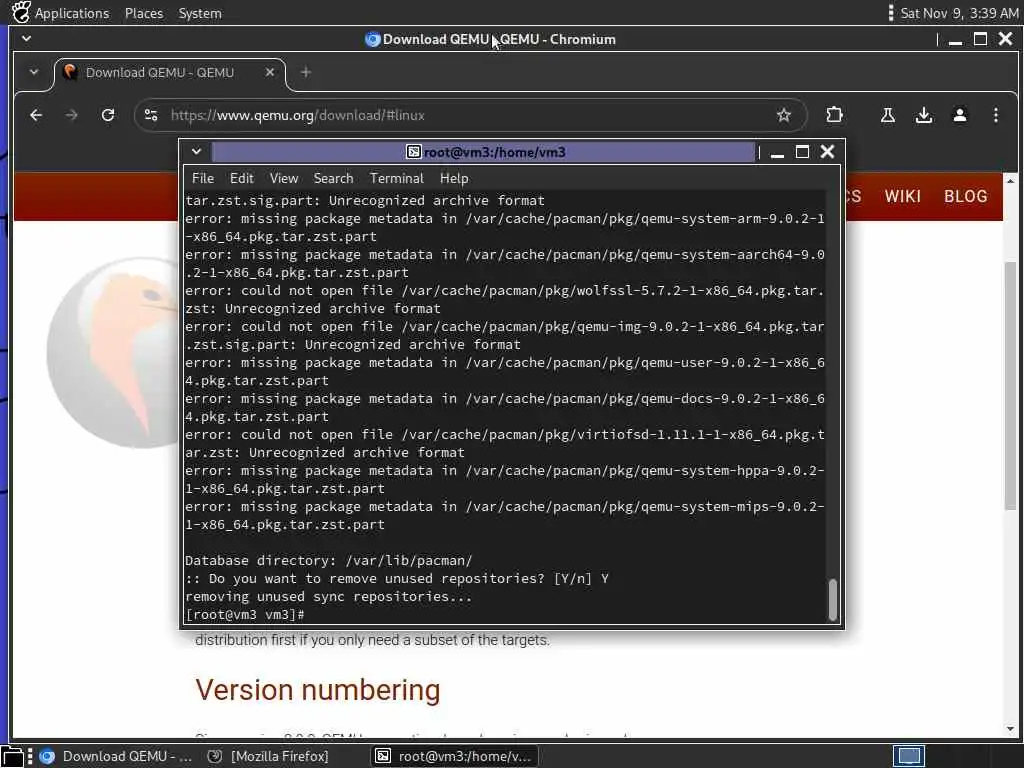
Task: Click the 'removing unused sync repositories...' line
Action: (328, 596)
